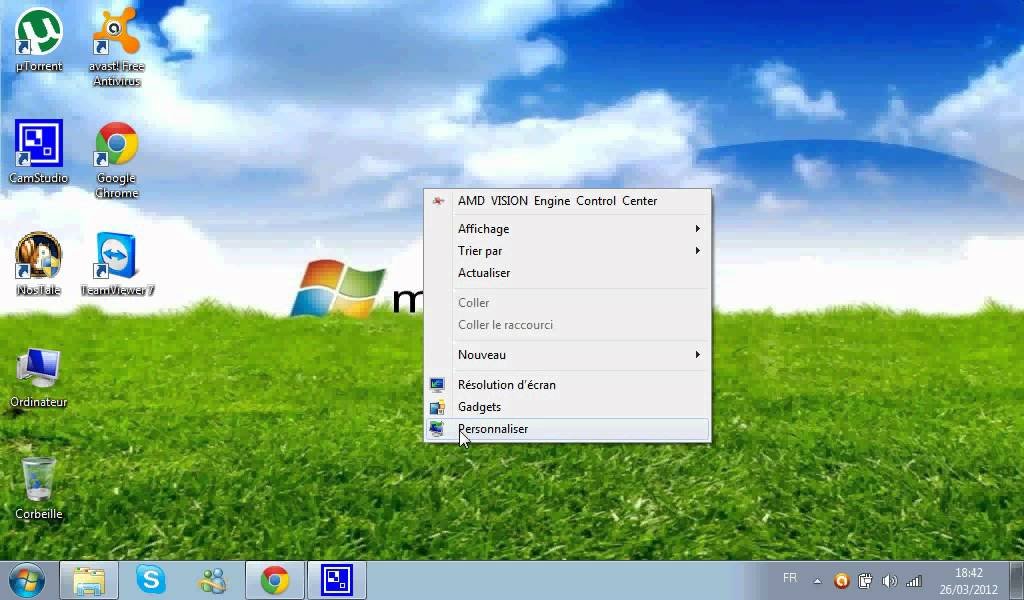The height and width of the screenshot is (600, 1024).
Task: Open Chrome from the taskbar
Action: [275, 579]
